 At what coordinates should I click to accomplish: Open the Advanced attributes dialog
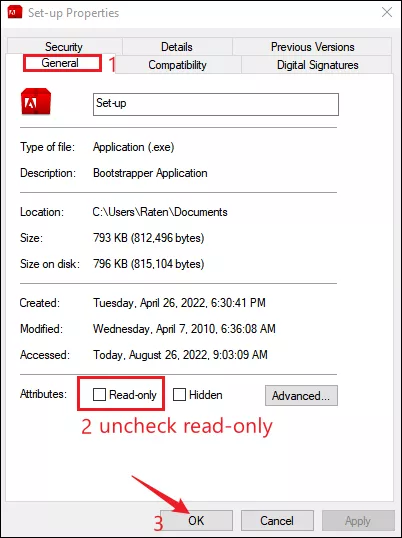(x=301, y=396)
